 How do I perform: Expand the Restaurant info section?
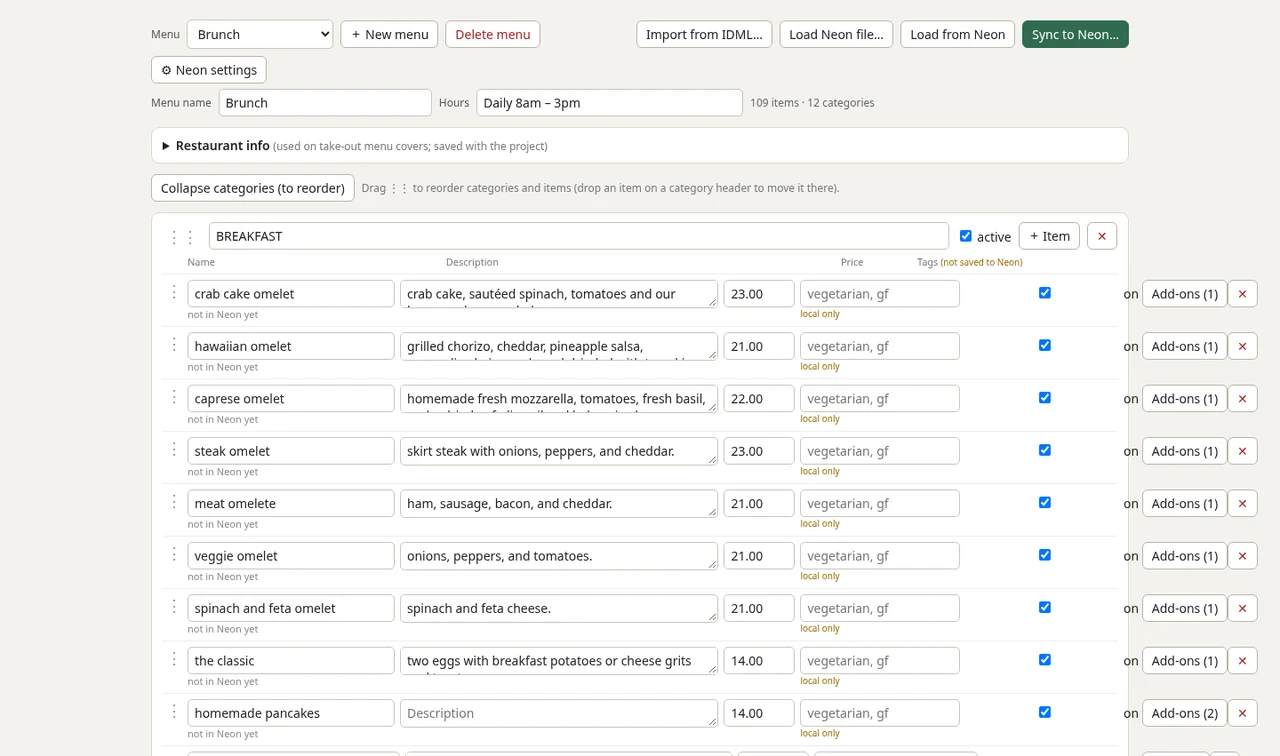(640, 146)
